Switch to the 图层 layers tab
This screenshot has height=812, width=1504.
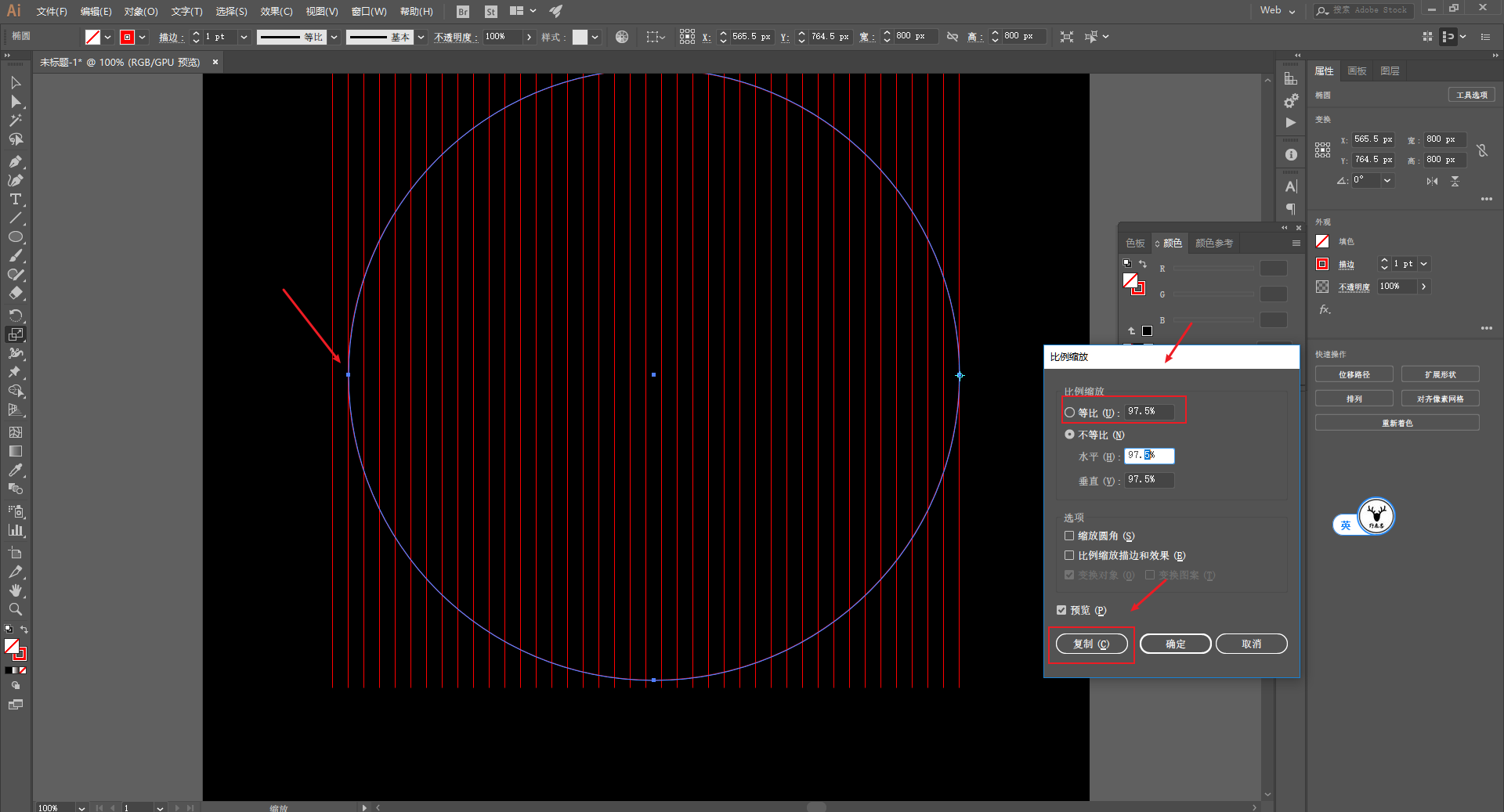click(x=1390, y=71)
